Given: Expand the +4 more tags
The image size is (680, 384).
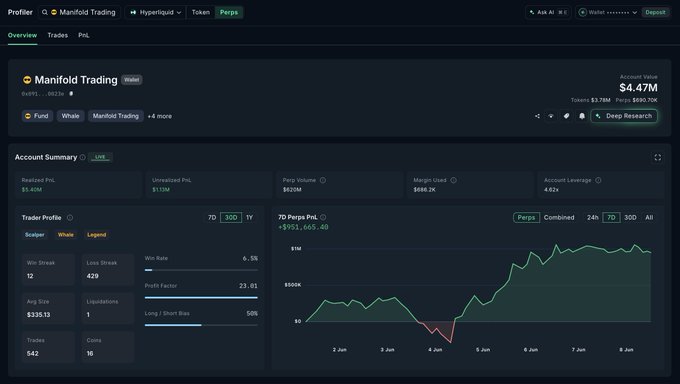Looking at the screenshot, I should pyautogui.click(x=160, y=116).
